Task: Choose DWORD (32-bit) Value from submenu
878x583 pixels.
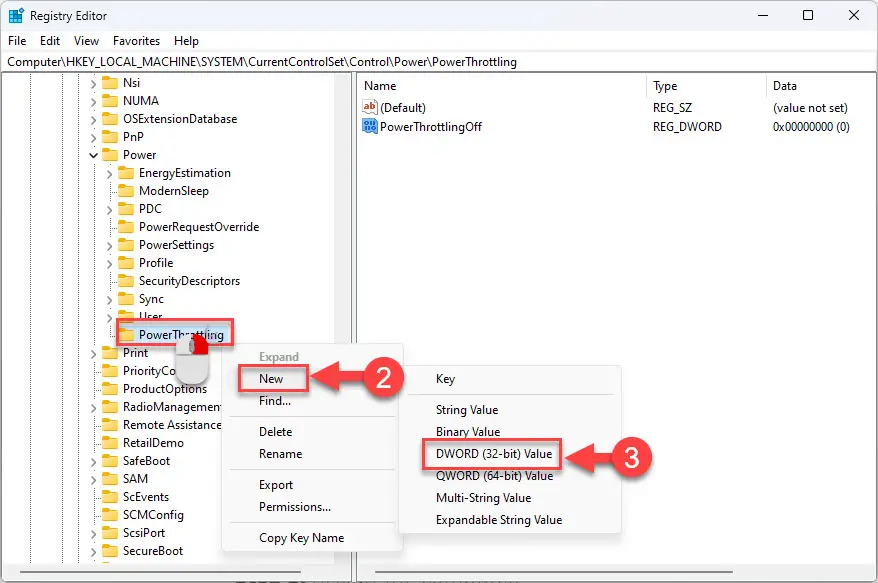Action: pyautogui.click(x=493, y=454)
